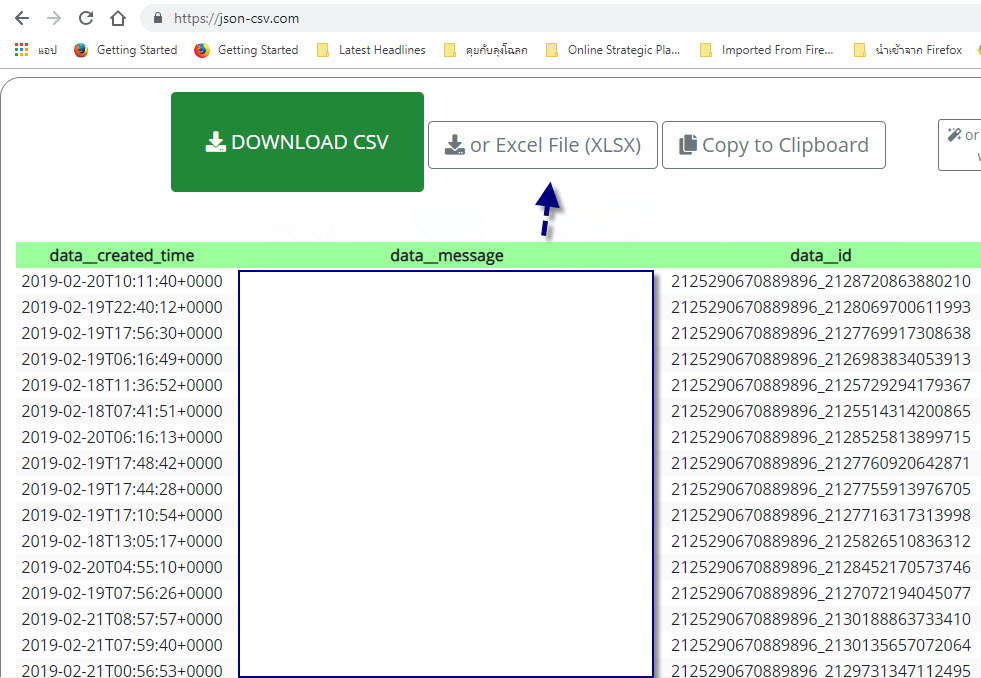Select id 2125290670889896_212551431420086

pos(820,411)
